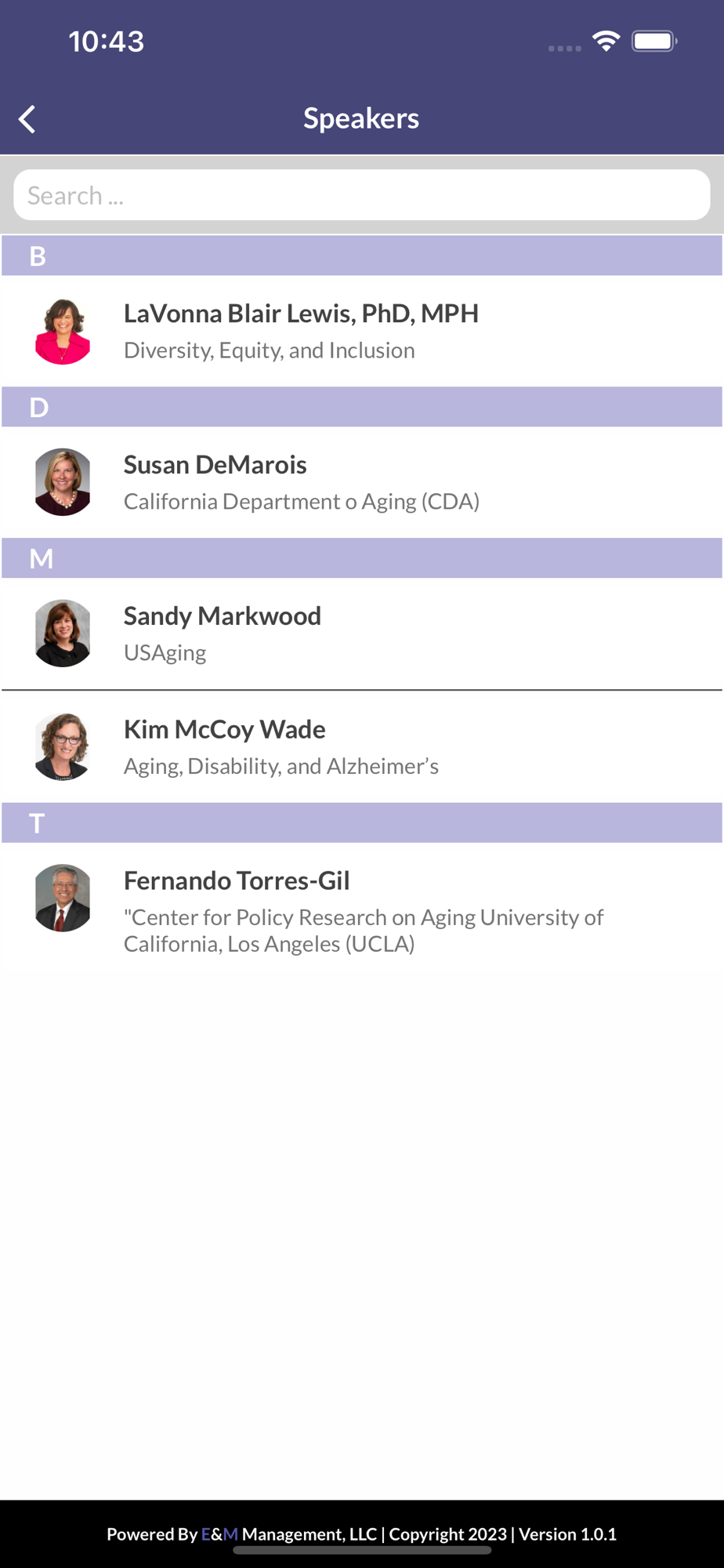Tap Susan DeMarois avatar photo

pyautogui.click(x=63, y=482)
